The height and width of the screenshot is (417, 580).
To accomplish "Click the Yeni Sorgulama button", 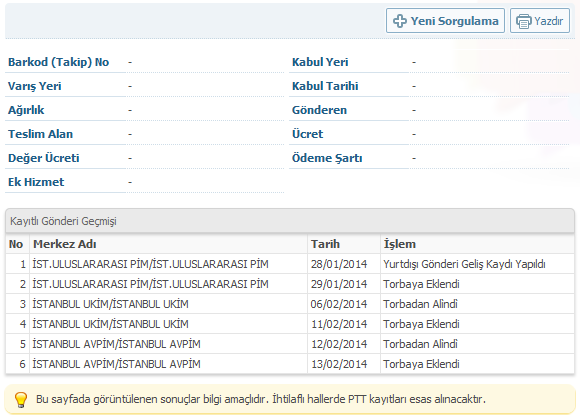I will tap(445, 21).
